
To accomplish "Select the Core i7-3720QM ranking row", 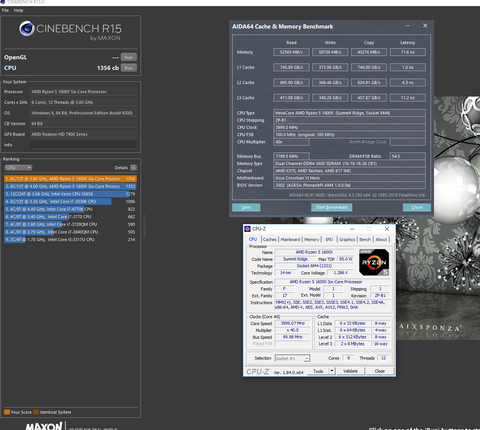I will pos(70,224).
